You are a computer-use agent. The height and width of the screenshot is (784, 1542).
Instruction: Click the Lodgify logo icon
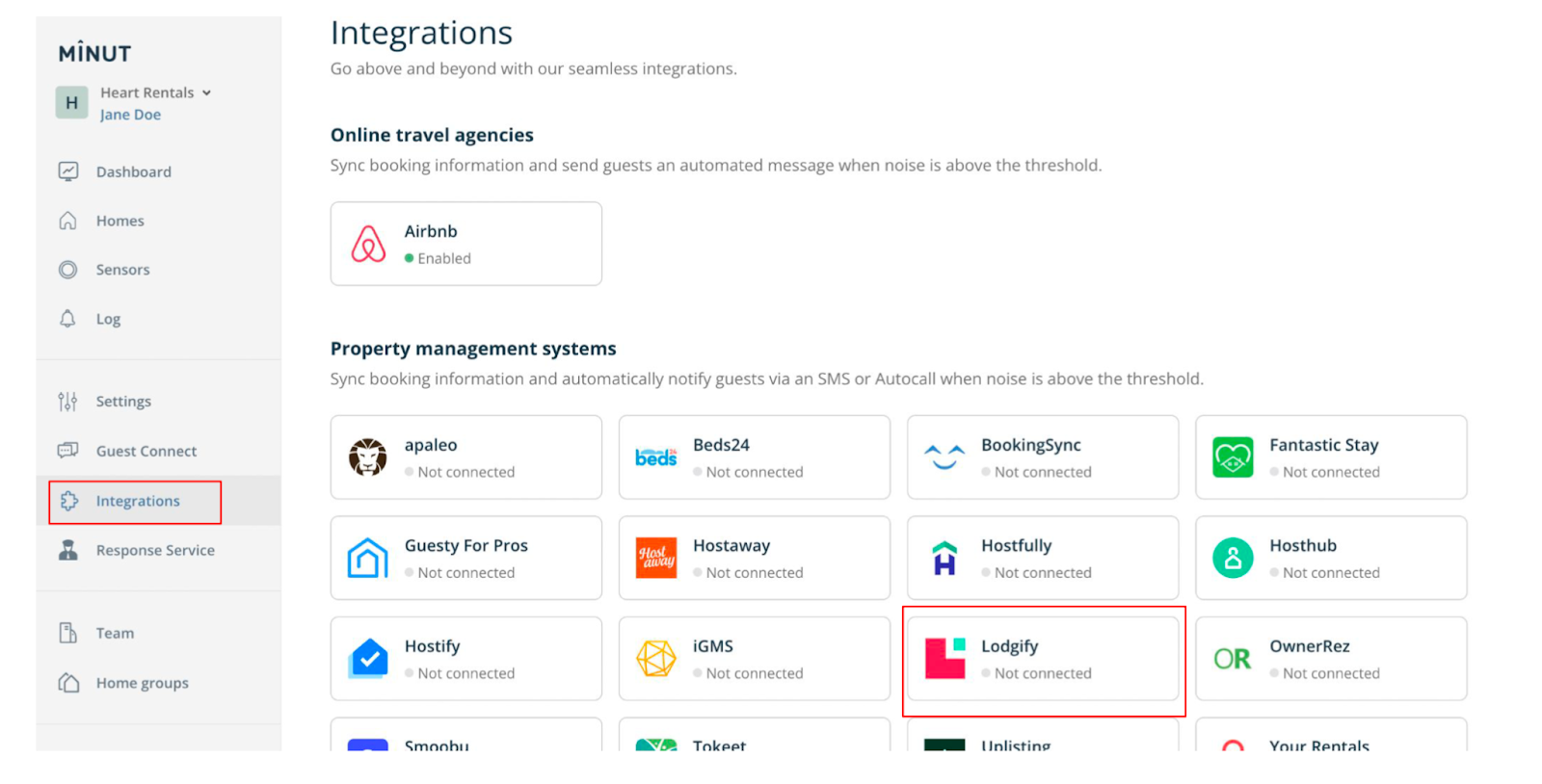[x=944, y=659]
